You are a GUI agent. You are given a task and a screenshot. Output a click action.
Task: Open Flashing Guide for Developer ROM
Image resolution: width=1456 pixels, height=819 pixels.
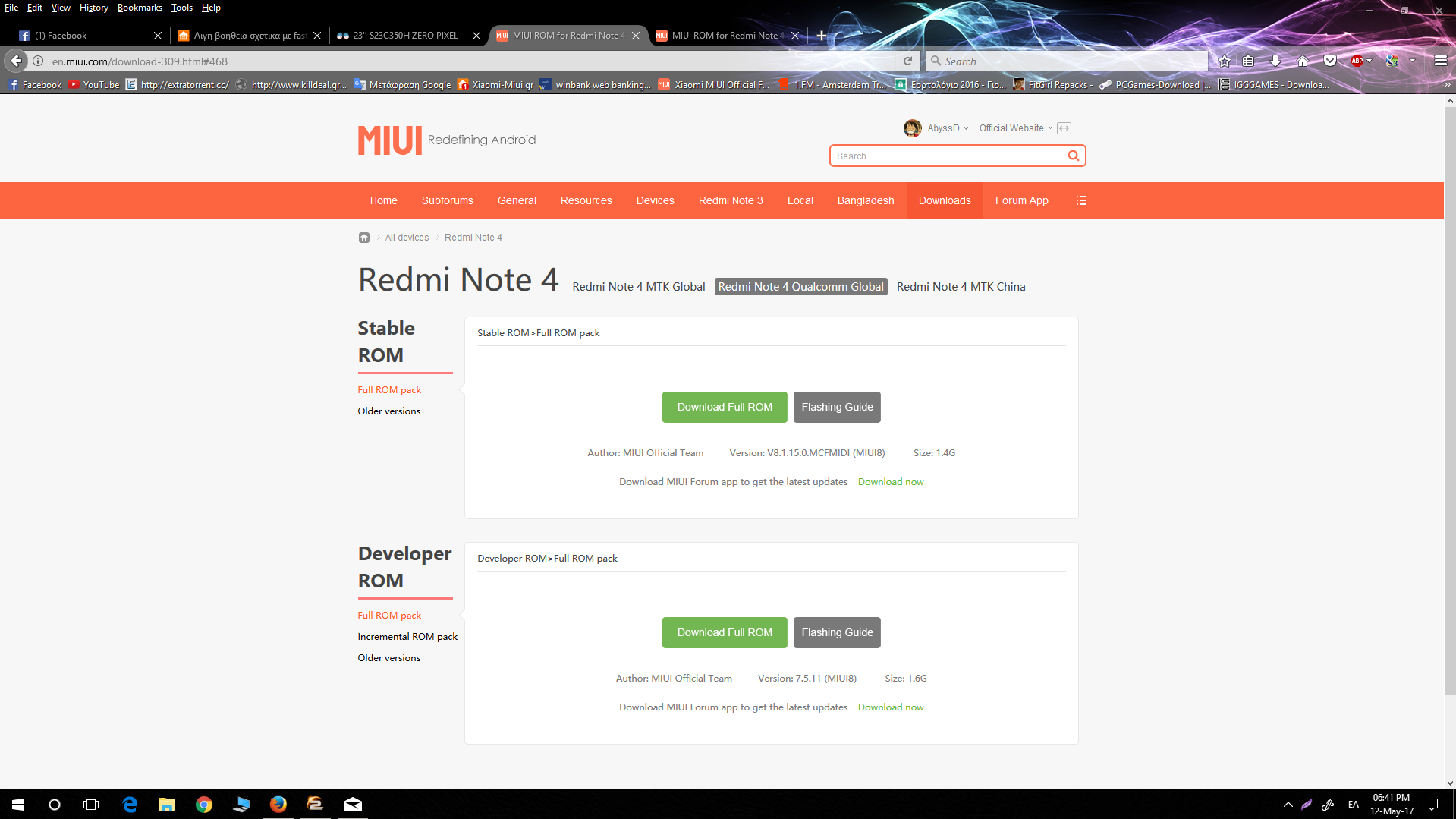click(x=837, y=633)
